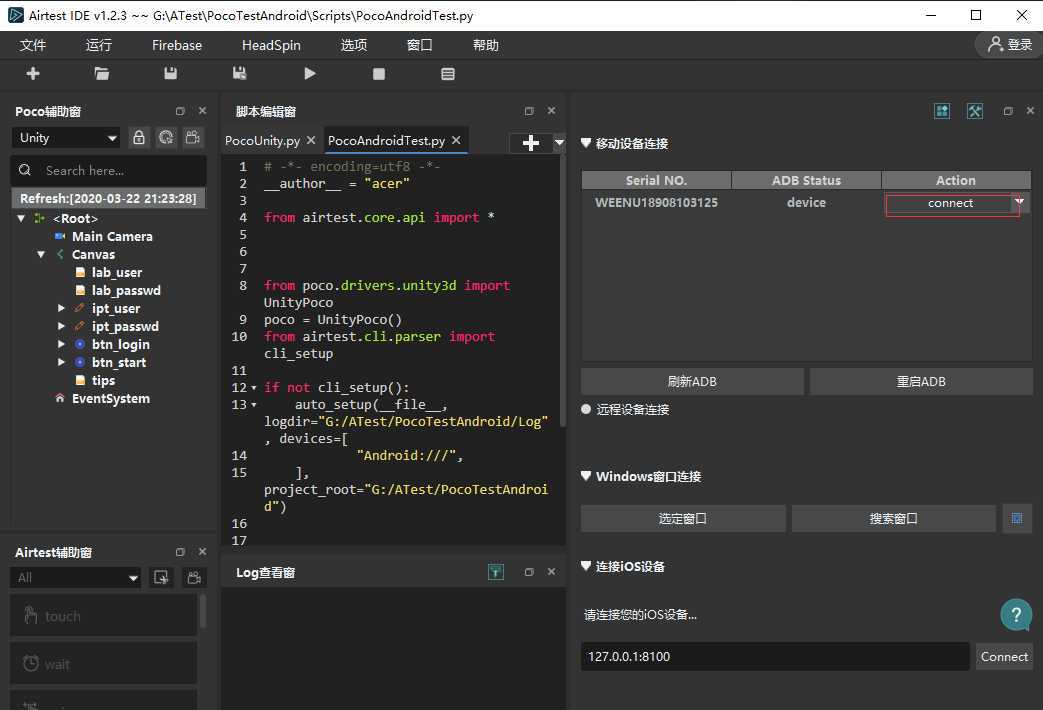
Task: Click the 搜索窗口 button
Action: pos(893,518)
